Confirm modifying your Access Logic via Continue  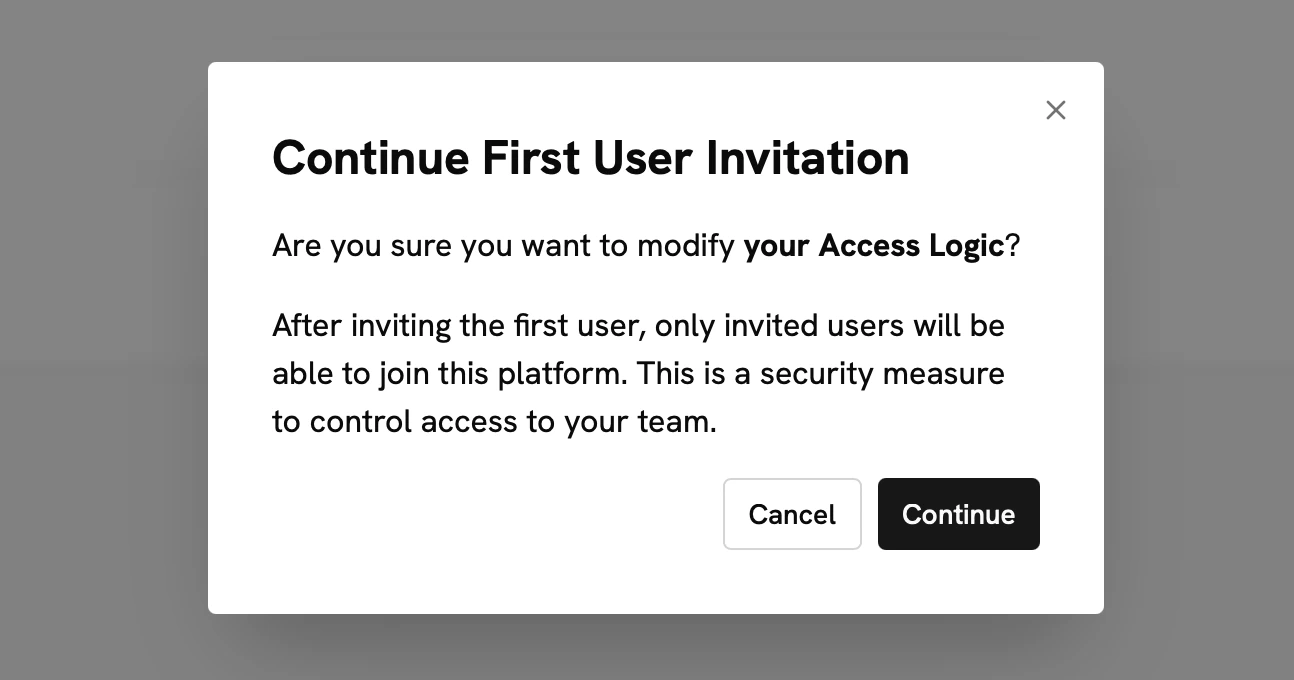point(958,514)
